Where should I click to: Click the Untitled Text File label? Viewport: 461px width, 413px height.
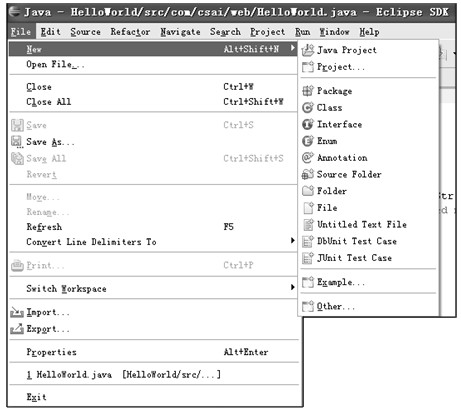coord(362,224)
